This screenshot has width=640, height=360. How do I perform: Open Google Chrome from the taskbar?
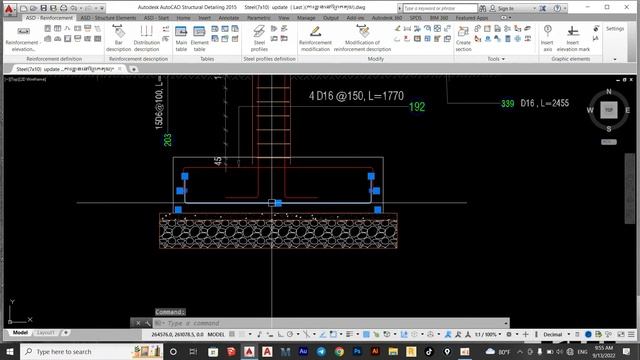pyautogui.click(x=339, y=351)
